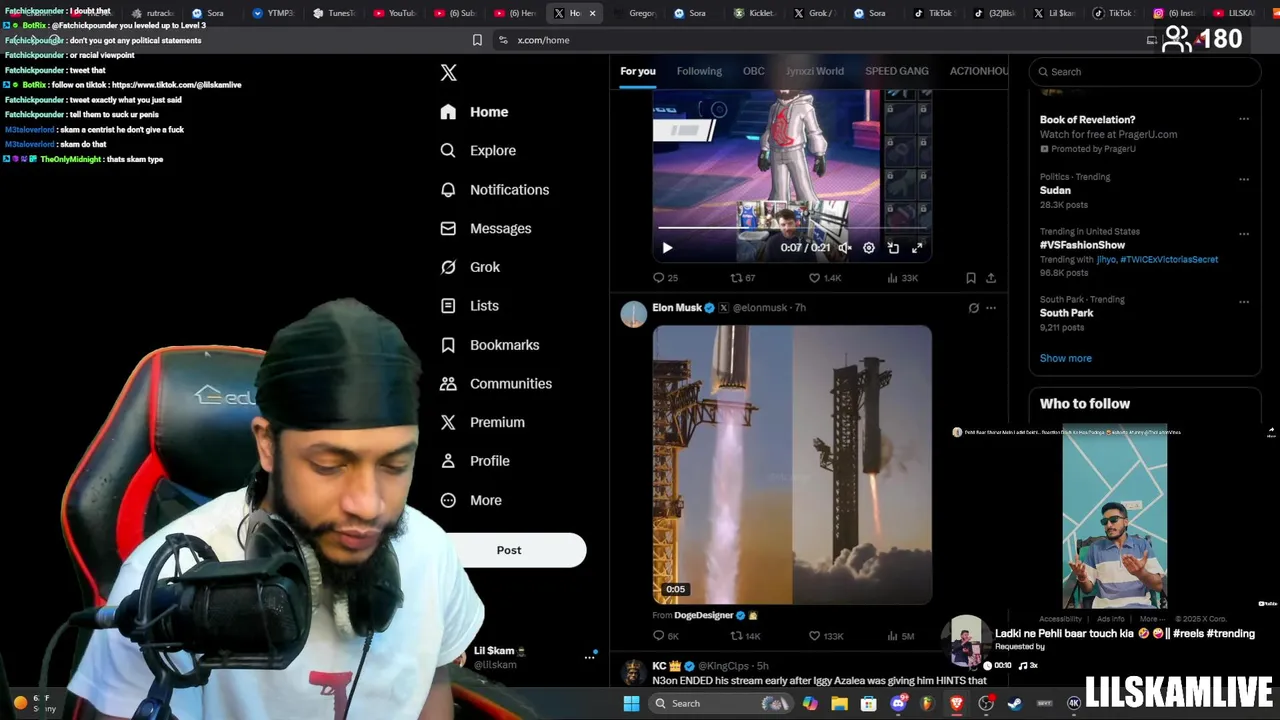Repost Elon's post with 14K reposts

(745, 636)
